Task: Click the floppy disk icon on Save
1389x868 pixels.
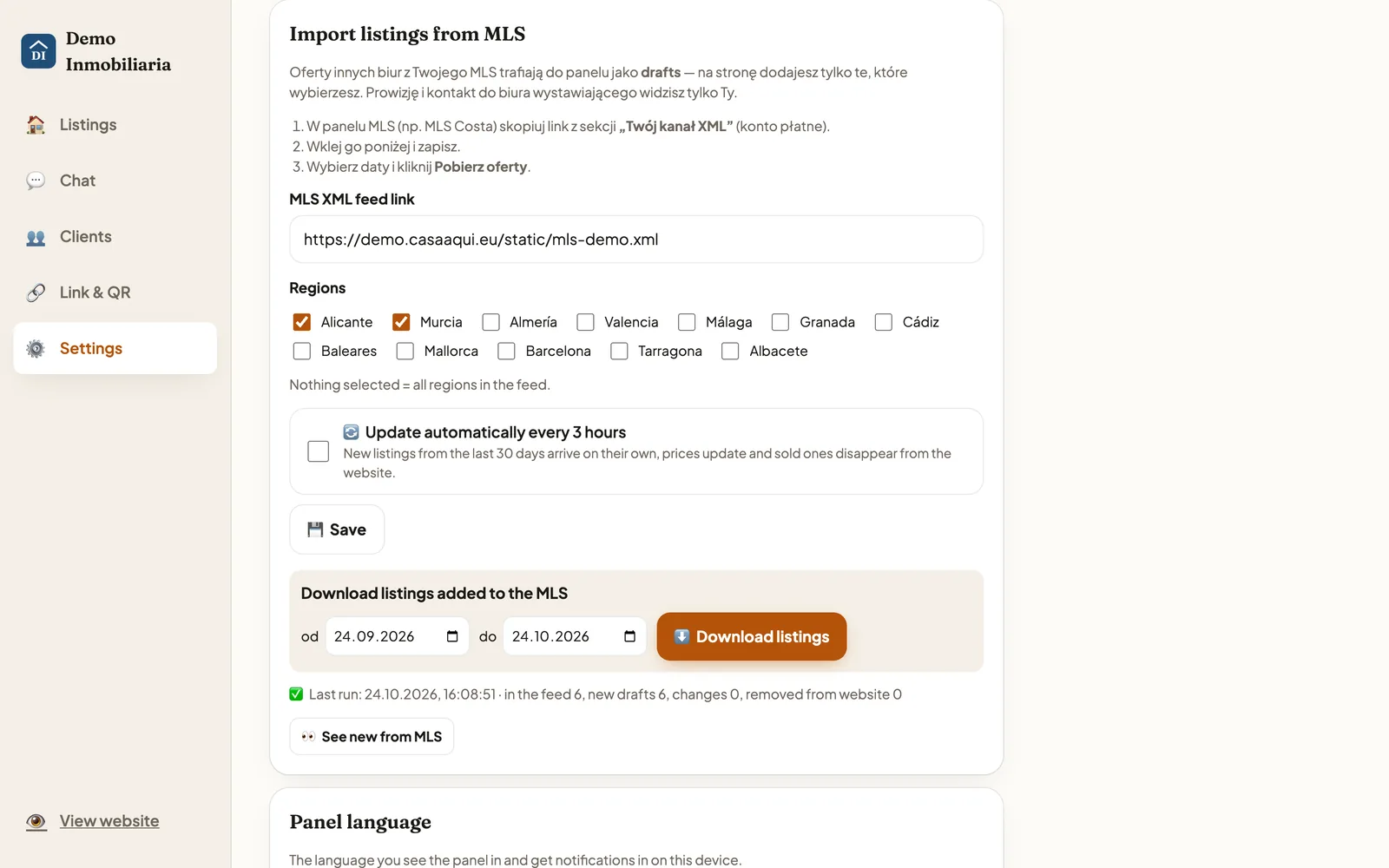Action: click(x=315, y=529)
